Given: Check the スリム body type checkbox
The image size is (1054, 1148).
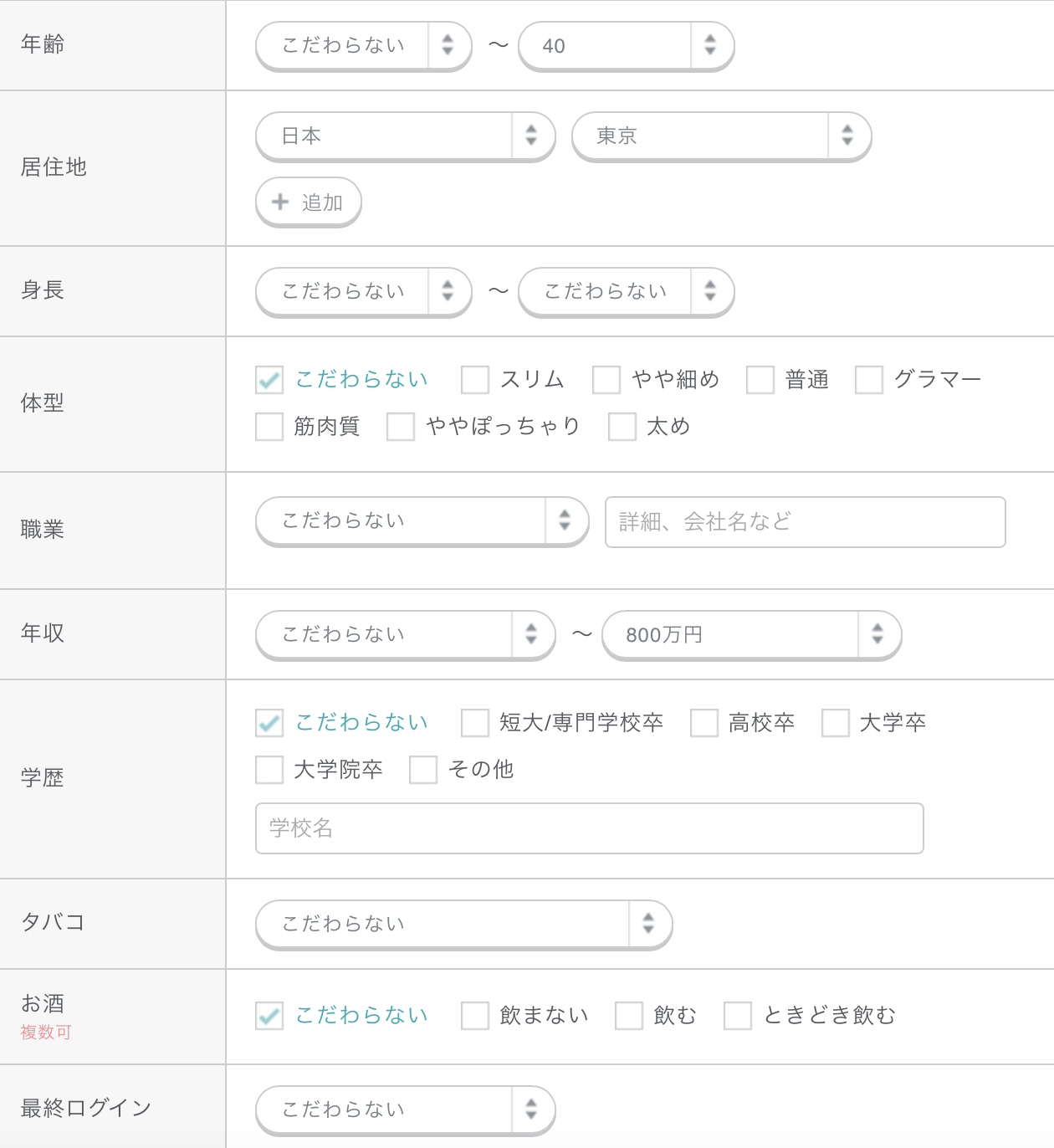Looking at the screenshot, I should pyautogui.click(x=475, y=380).
